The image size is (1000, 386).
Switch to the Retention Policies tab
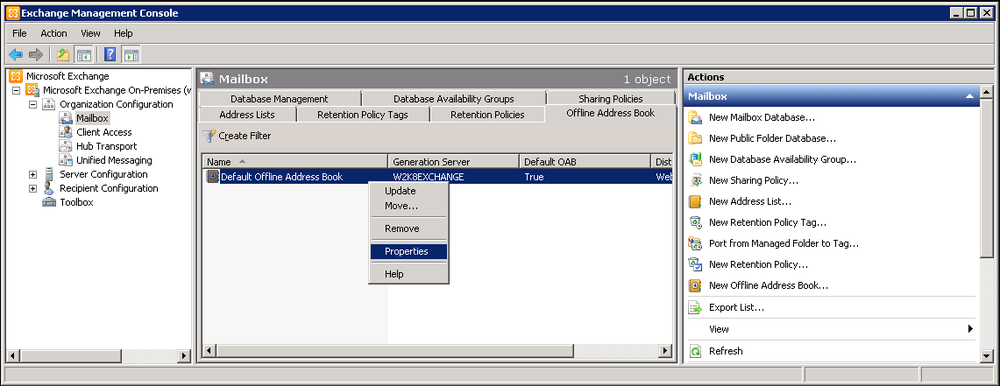coord(487,115)
